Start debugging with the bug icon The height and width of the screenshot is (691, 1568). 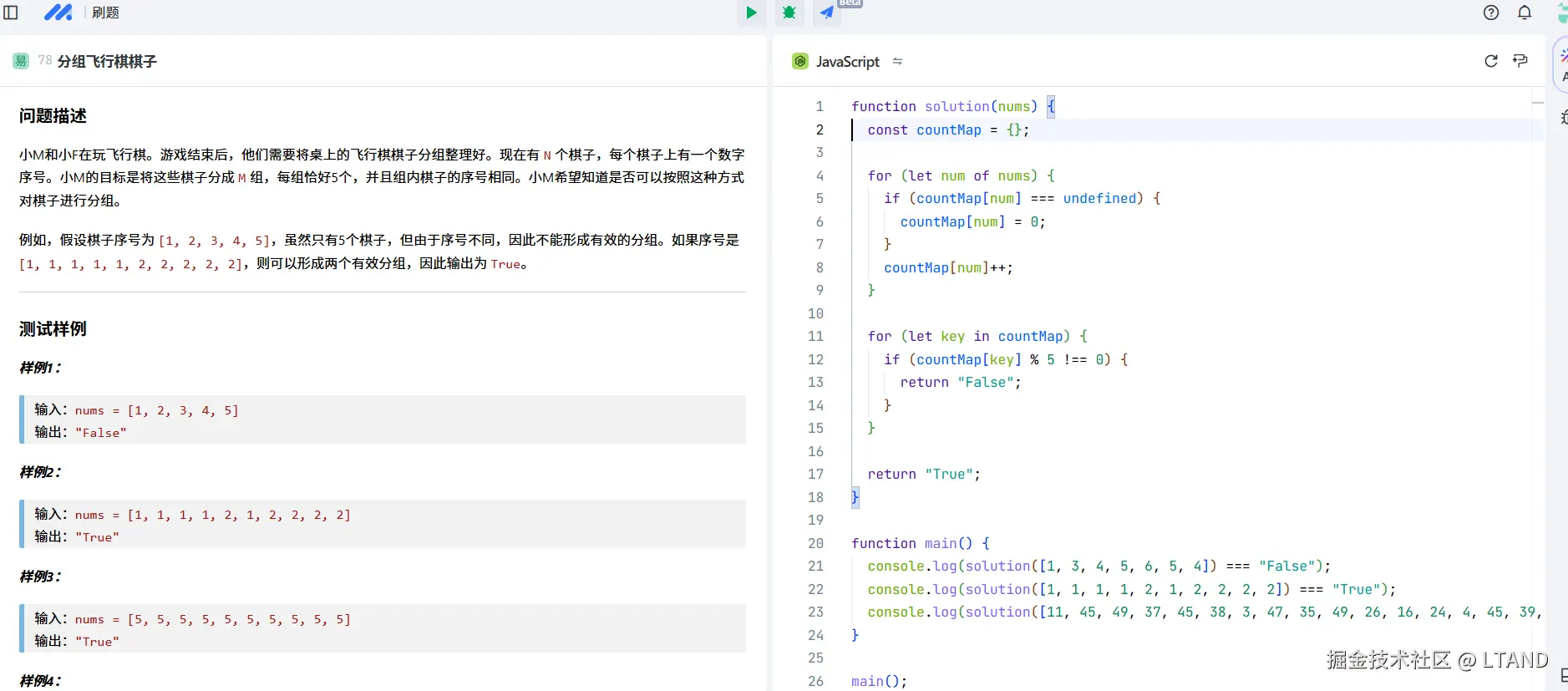pos(789,13)
